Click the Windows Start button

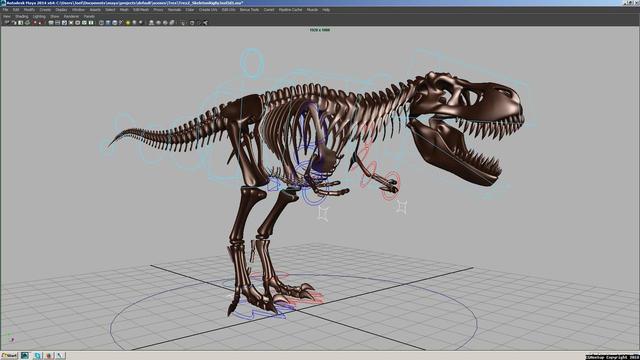coord(9,356)
